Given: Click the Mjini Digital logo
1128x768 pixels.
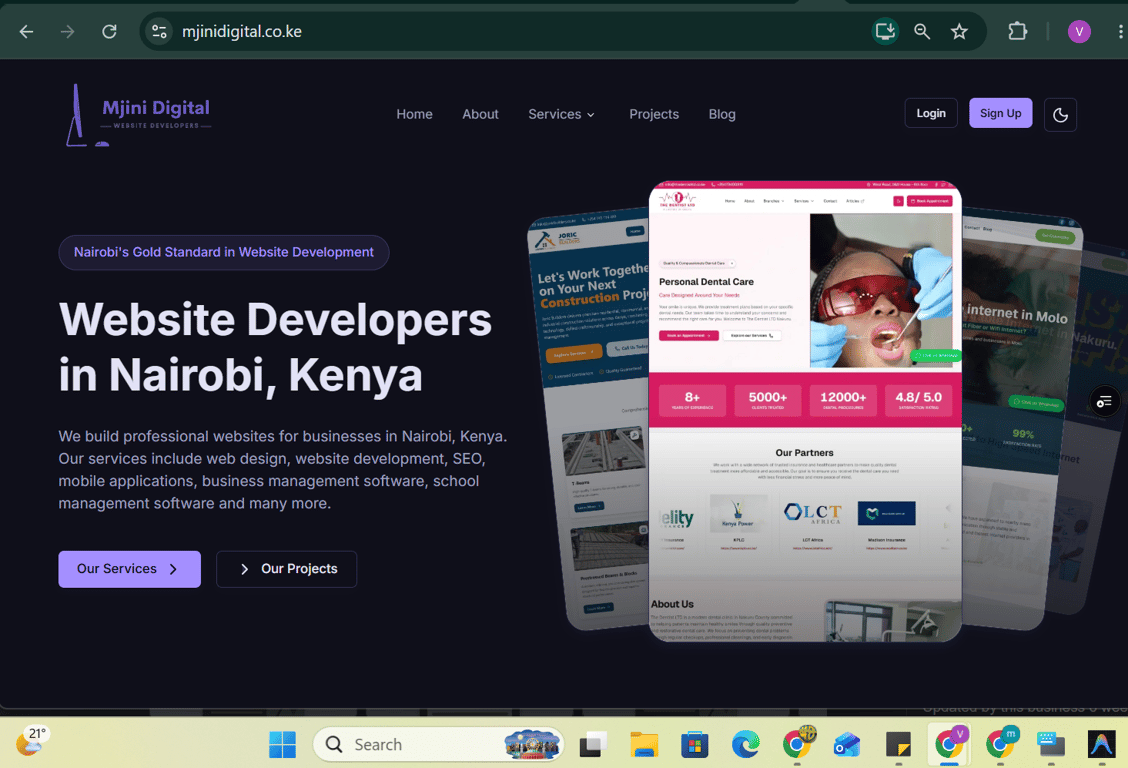Looking at the screenshot, I should (x=137, y=115).
